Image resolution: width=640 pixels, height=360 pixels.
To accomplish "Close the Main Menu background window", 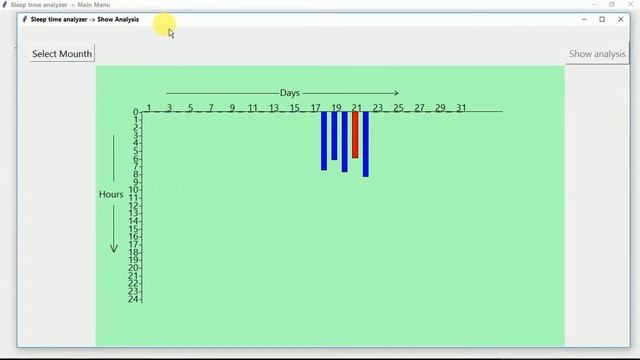I will tap(631, 4).
